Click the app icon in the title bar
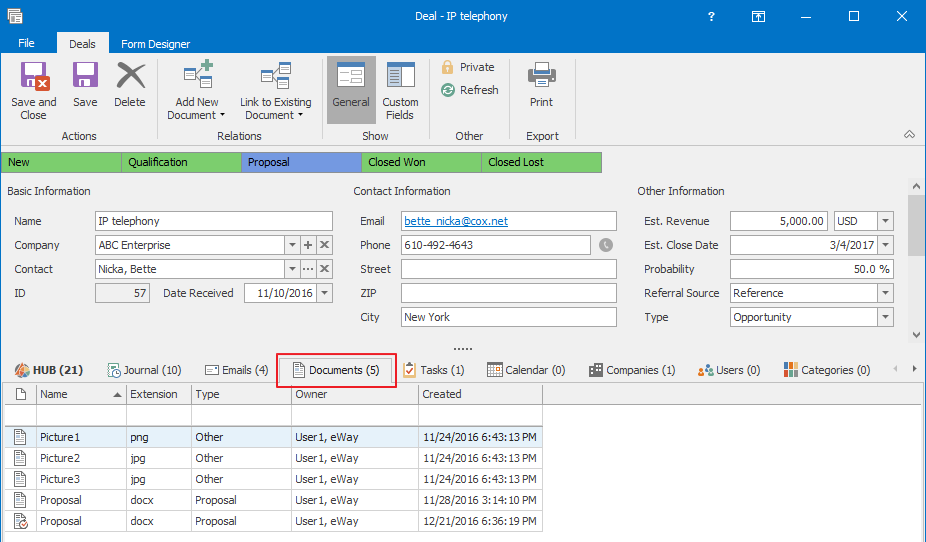Screen dimensions: 926x542 click(15, 16)
